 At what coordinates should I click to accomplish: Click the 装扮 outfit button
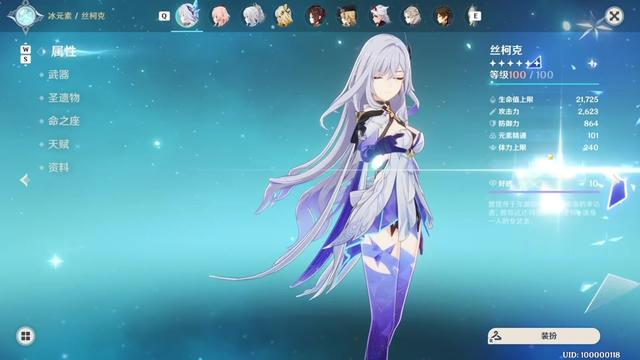tap(544, 336)
